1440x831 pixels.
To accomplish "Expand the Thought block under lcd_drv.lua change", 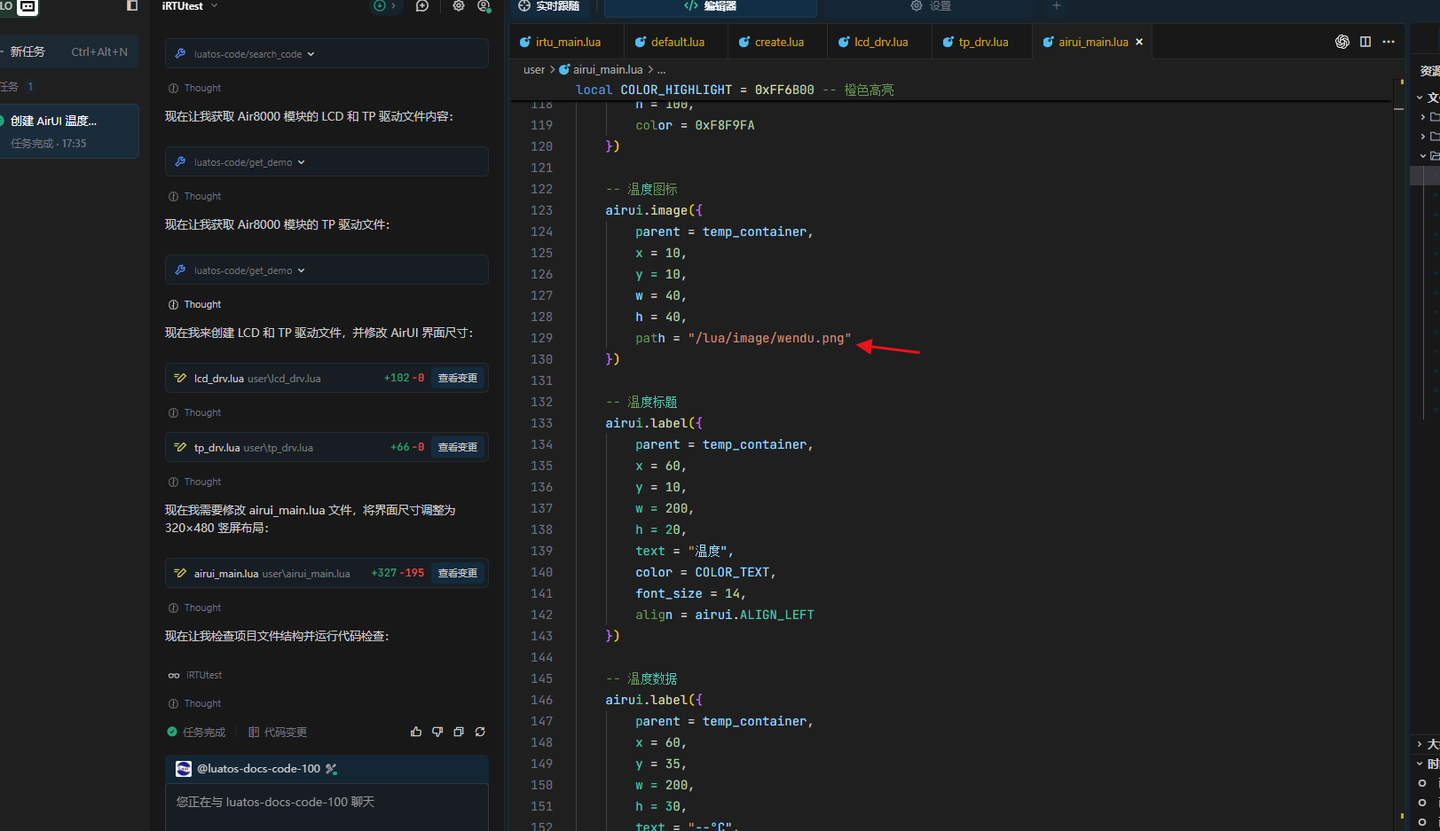I will [195, 412].
